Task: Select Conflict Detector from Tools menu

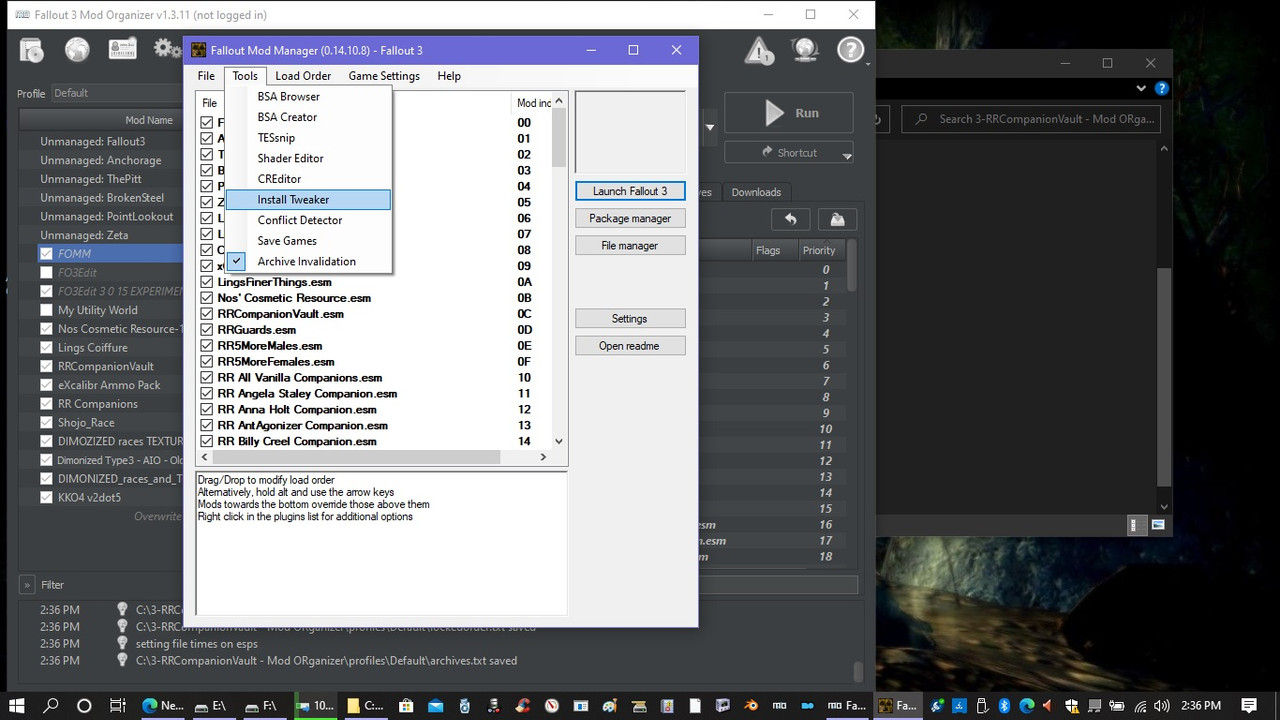Action: pyautogui.click(x=309, y=220)
